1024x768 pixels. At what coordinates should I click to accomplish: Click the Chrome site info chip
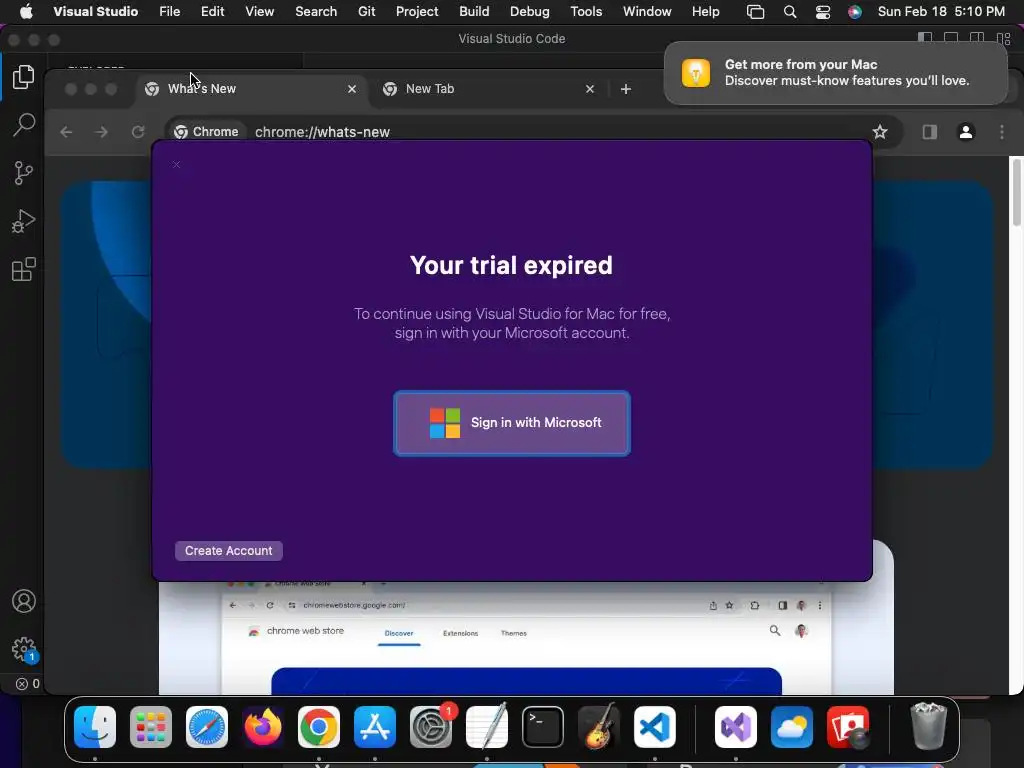206,132
